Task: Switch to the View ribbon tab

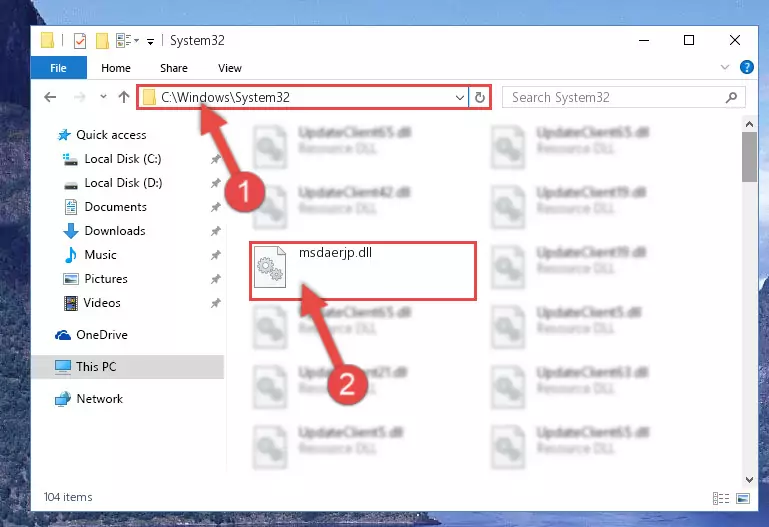Action: coord(230,68)
